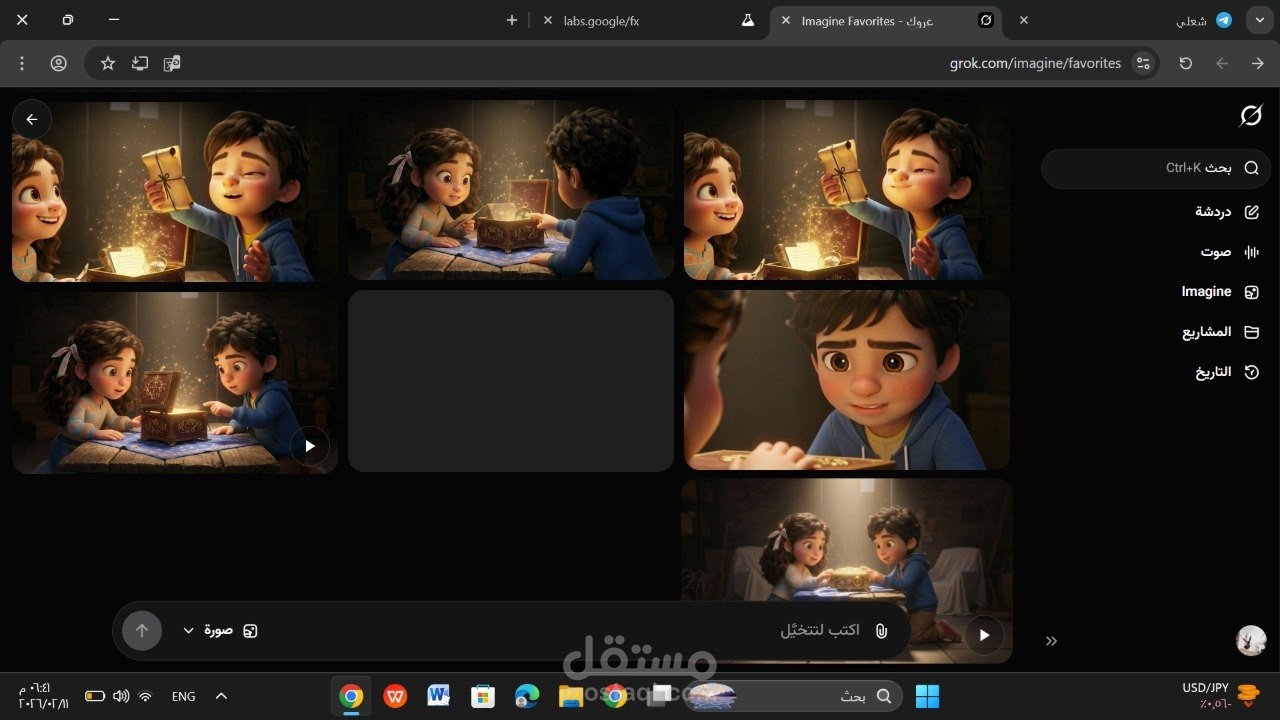This screenshot has width=1280, height=720.
Task: Open Word from the taskbar
Action: point(439,696)
